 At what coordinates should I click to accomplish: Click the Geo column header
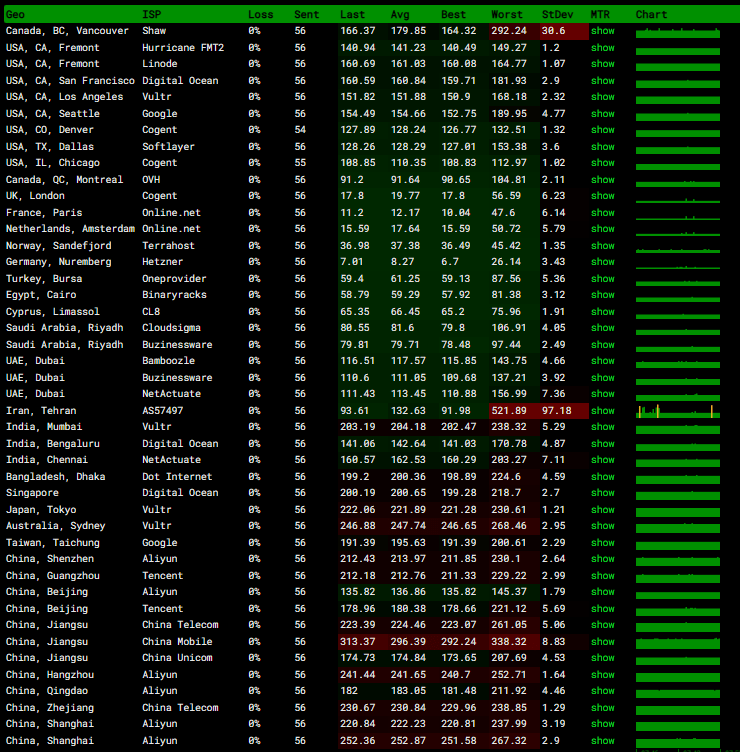(x=15, y=14)
